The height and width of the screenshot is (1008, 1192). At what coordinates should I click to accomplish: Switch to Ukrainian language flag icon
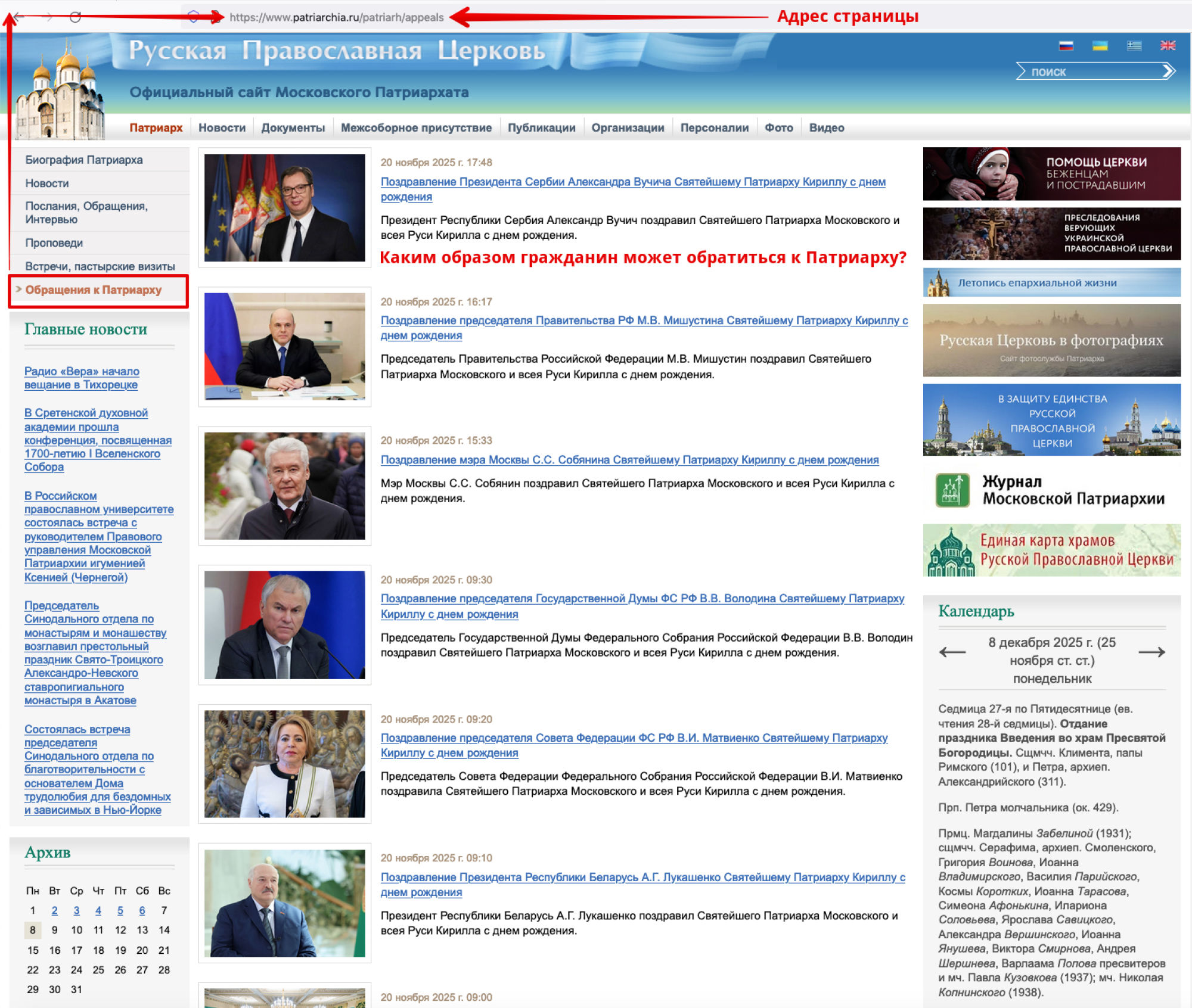(x=1100, y=46)
